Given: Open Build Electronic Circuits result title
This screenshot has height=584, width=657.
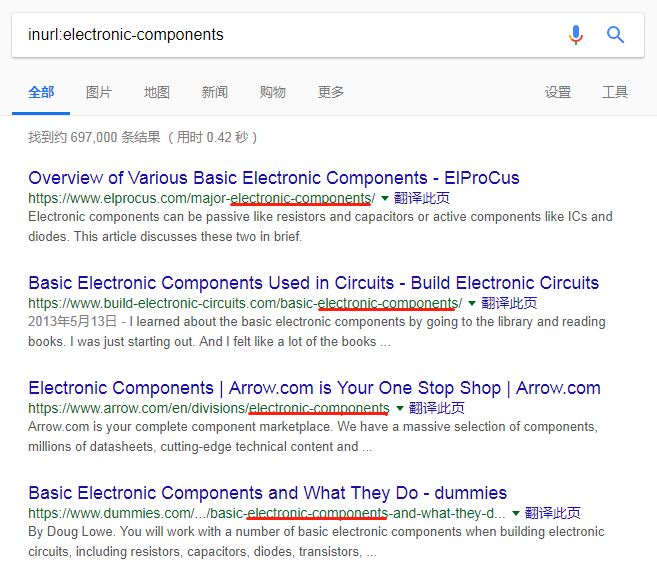Looking at the screenshot, I should [x=313, y=283].
